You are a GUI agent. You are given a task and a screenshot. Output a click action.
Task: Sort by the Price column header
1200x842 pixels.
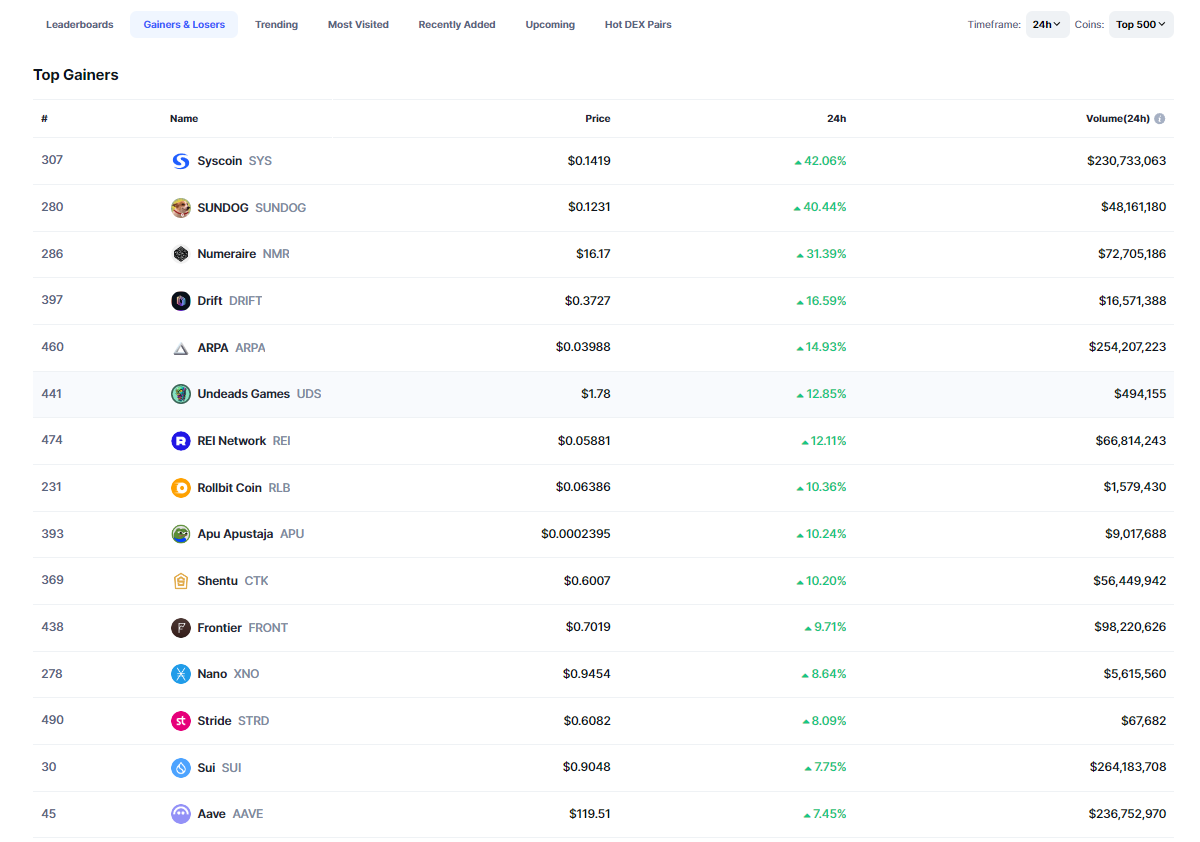pyautogui.click(x=597, y=119)
